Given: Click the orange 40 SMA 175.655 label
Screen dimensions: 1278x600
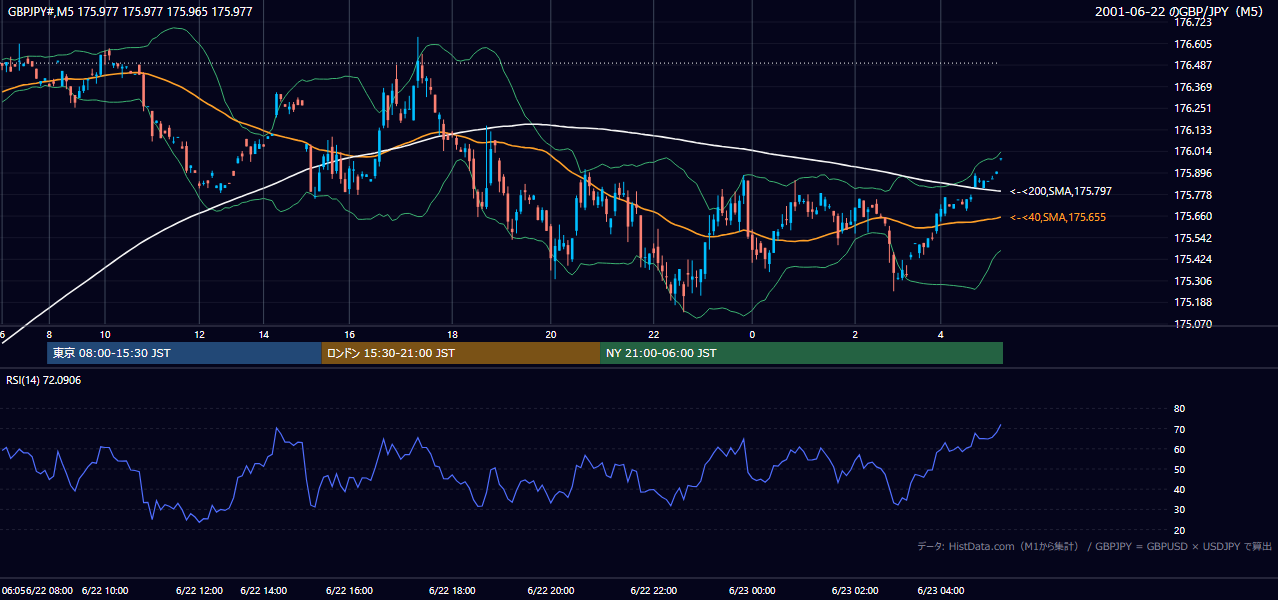Looking at the screenshot, I should [1058, 217].
